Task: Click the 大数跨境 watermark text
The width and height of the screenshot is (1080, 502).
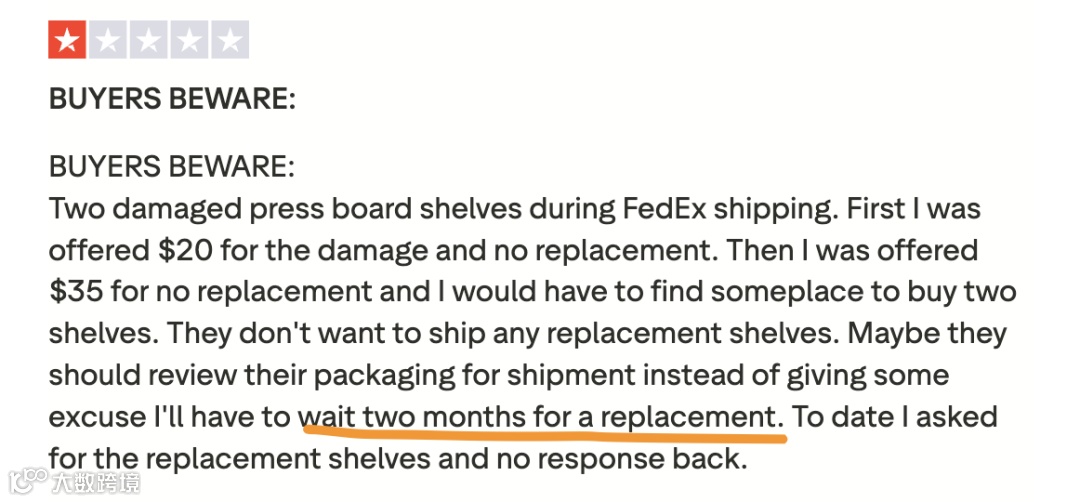Action: point(96,482)
